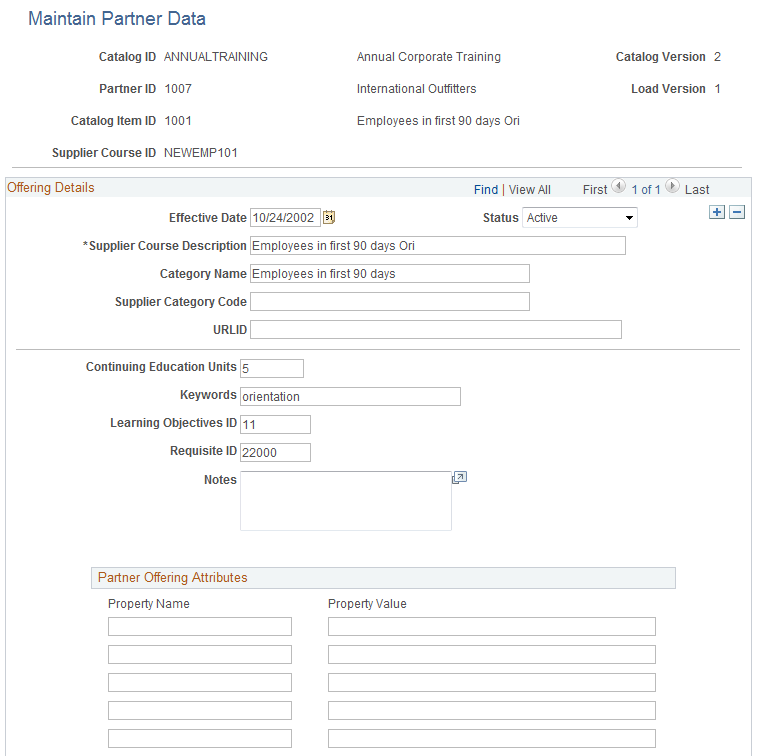Click the Maintain Partner Data page title
This screenshot has height=756, width=774.
[117, 19]
